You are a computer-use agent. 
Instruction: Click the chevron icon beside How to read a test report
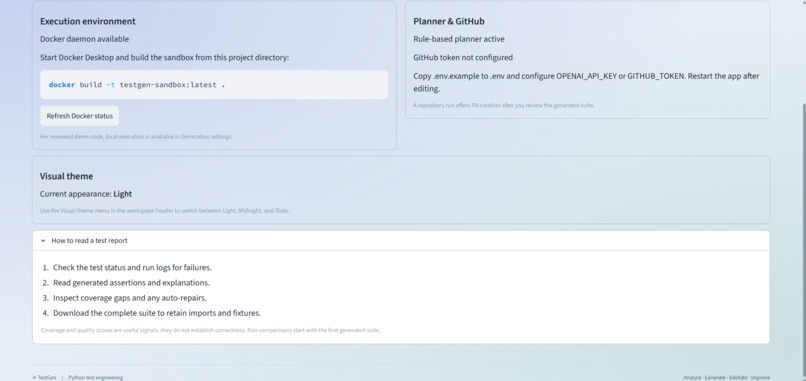[x=43, y=241]
